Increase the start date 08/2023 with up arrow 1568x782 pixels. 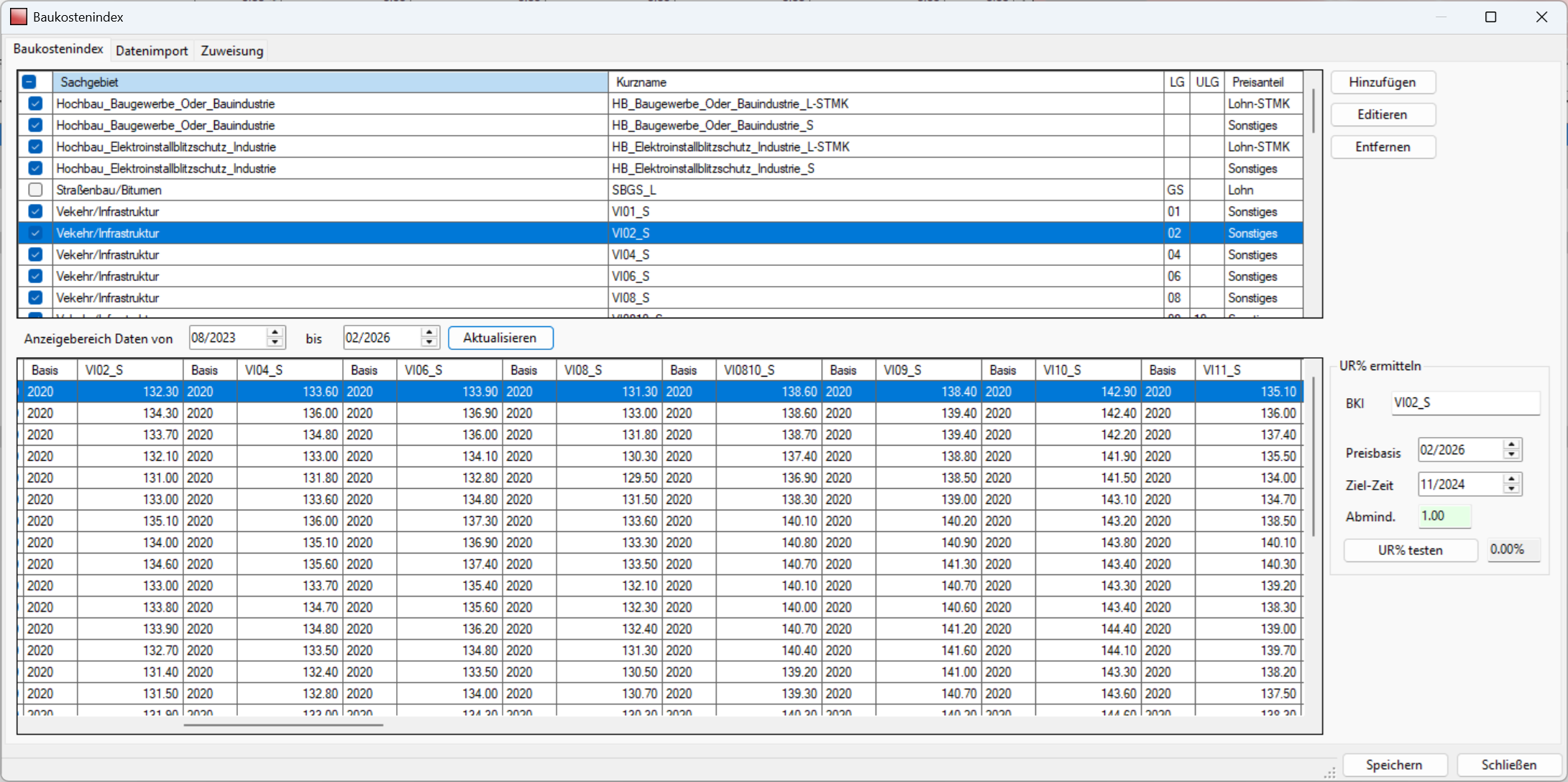pyautogui.click(x=275, y=332)
